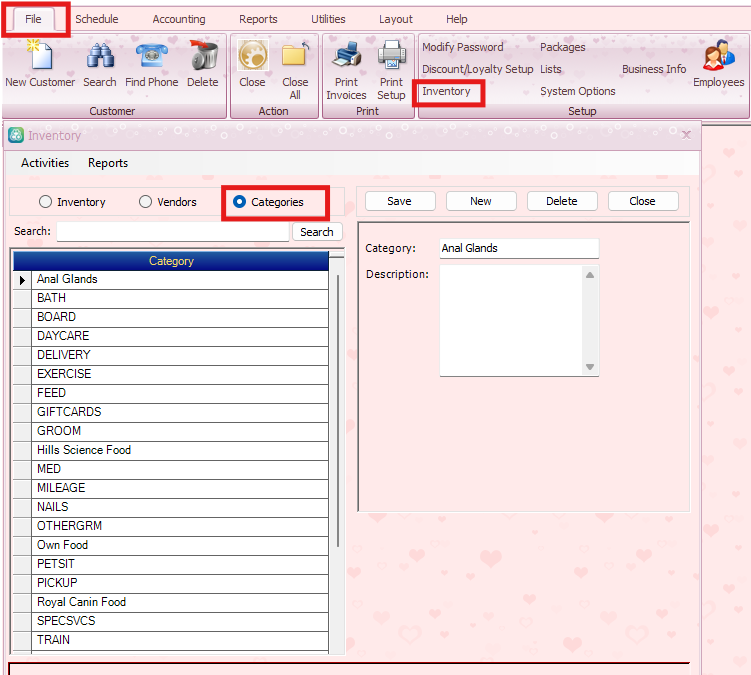Open the Activities menu
This screenshot has width=751, height=675.
(x=45, y=163)
